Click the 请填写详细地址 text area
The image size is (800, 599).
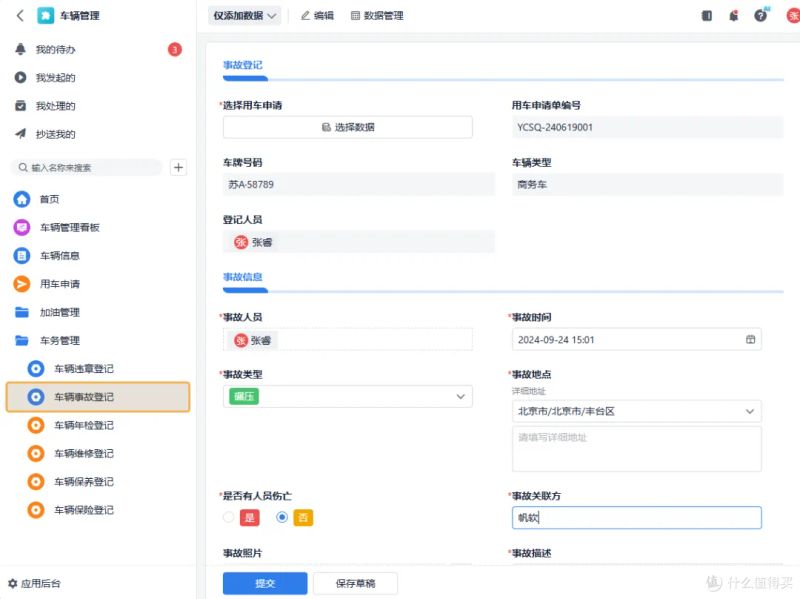[x=636, y=449]
